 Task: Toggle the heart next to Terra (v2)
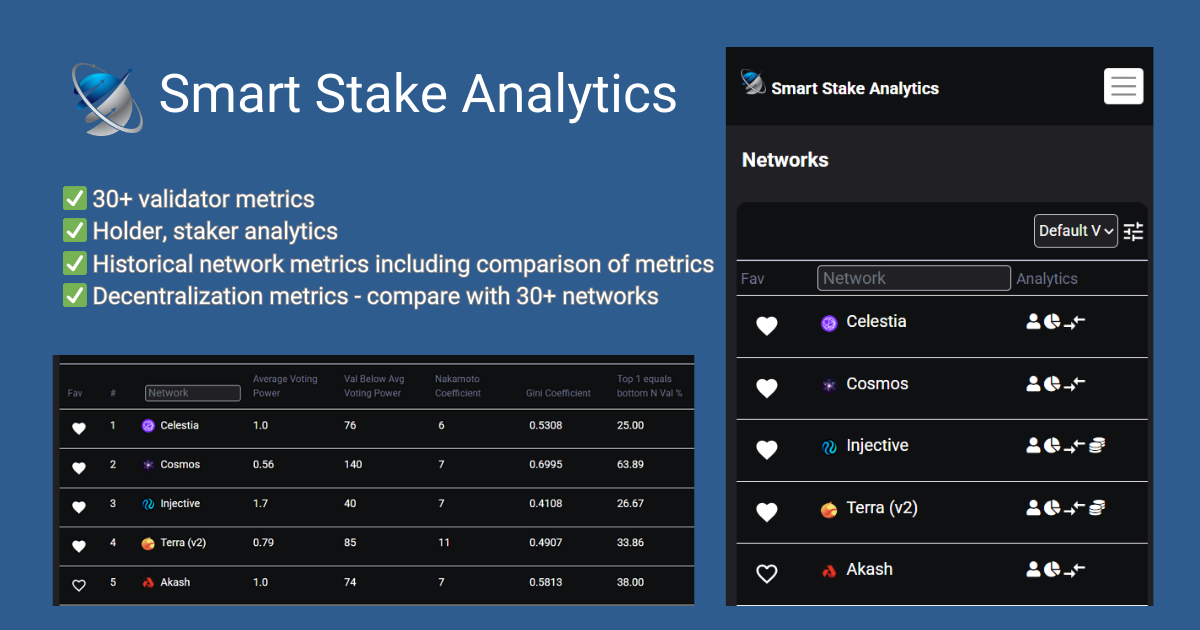[766, 511]
